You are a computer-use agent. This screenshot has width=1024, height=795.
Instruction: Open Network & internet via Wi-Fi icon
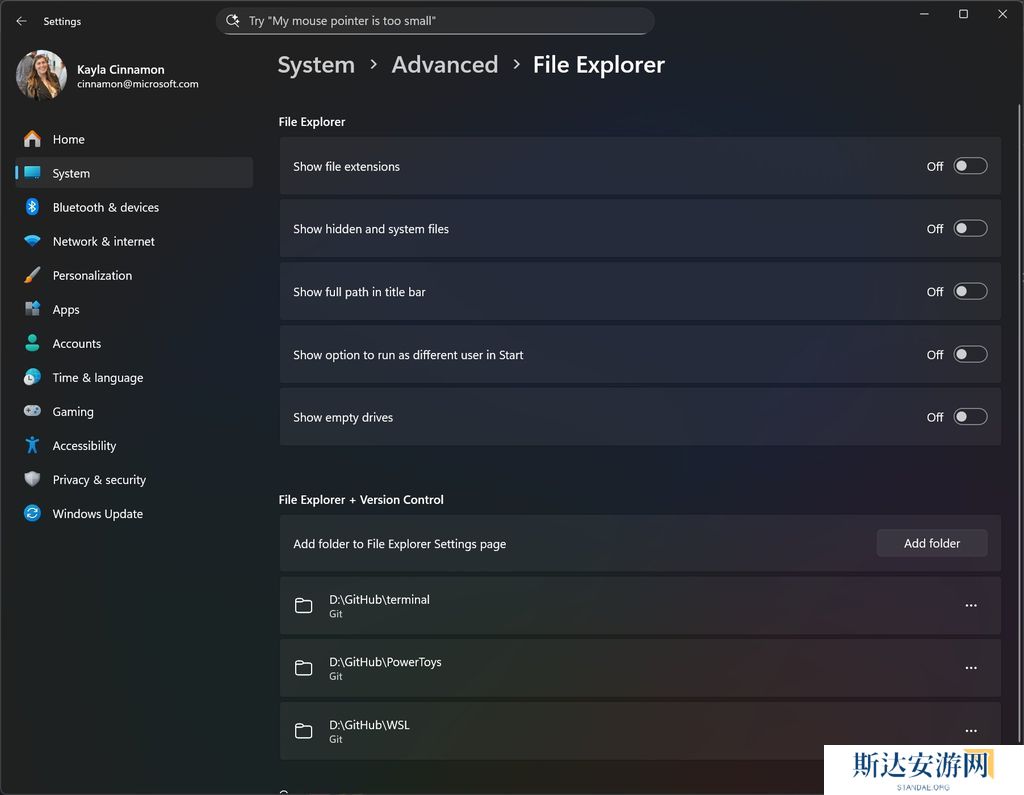[32, 241]
